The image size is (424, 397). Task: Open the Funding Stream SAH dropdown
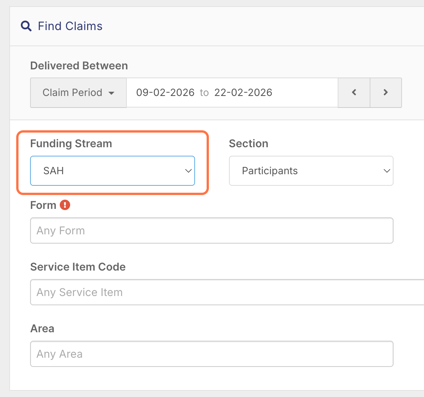(x=112, y=171)
